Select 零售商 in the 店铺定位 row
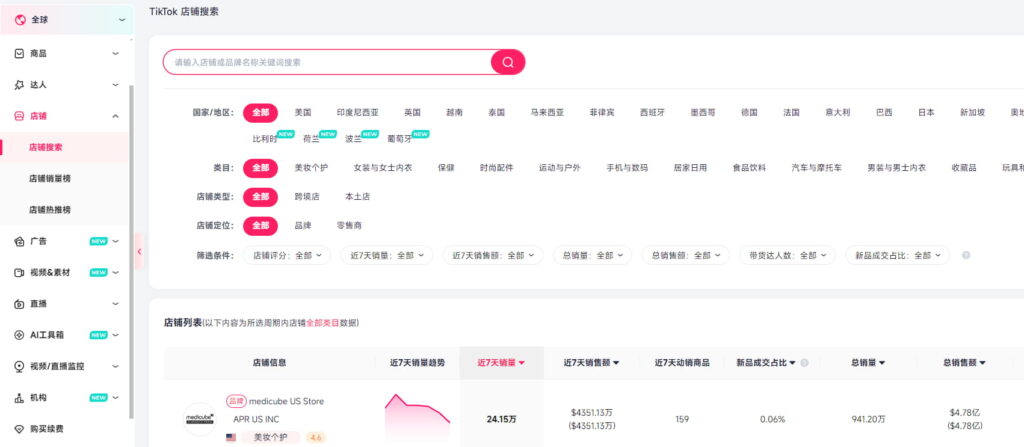1024x447 pixels. pyautogui.click(x=349, y=225)
